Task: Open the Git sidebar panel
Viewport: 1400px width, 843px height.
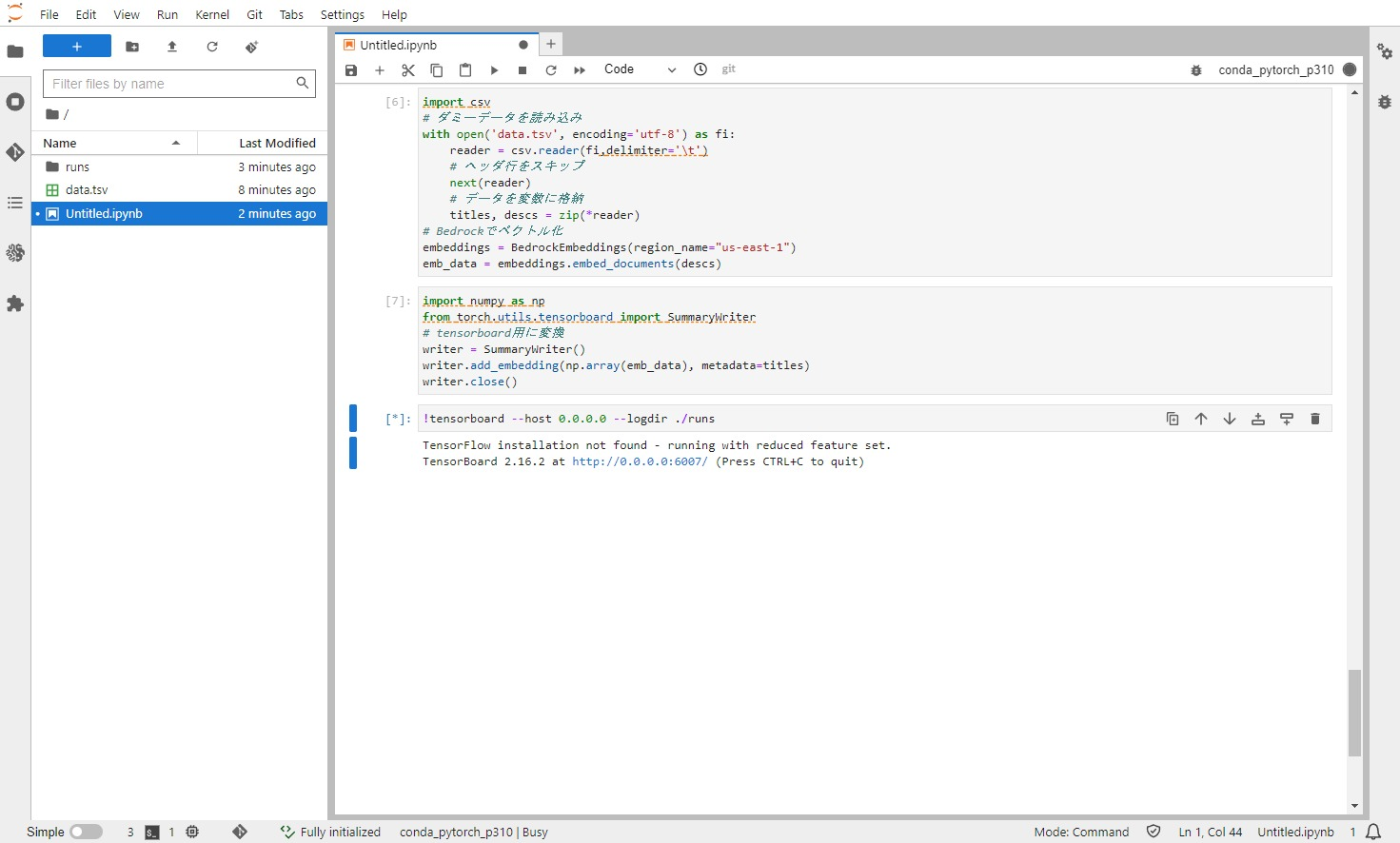Action: coord(15,152)
